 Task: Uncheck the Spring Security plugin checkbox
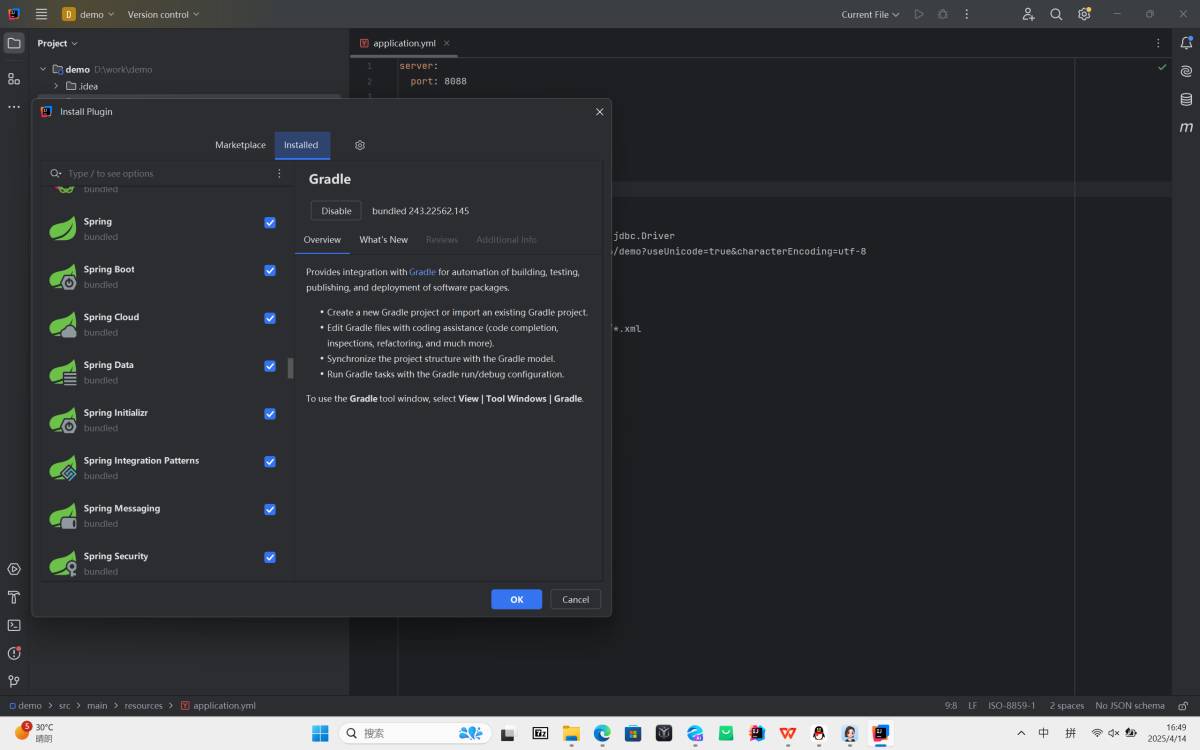point(270,557)
